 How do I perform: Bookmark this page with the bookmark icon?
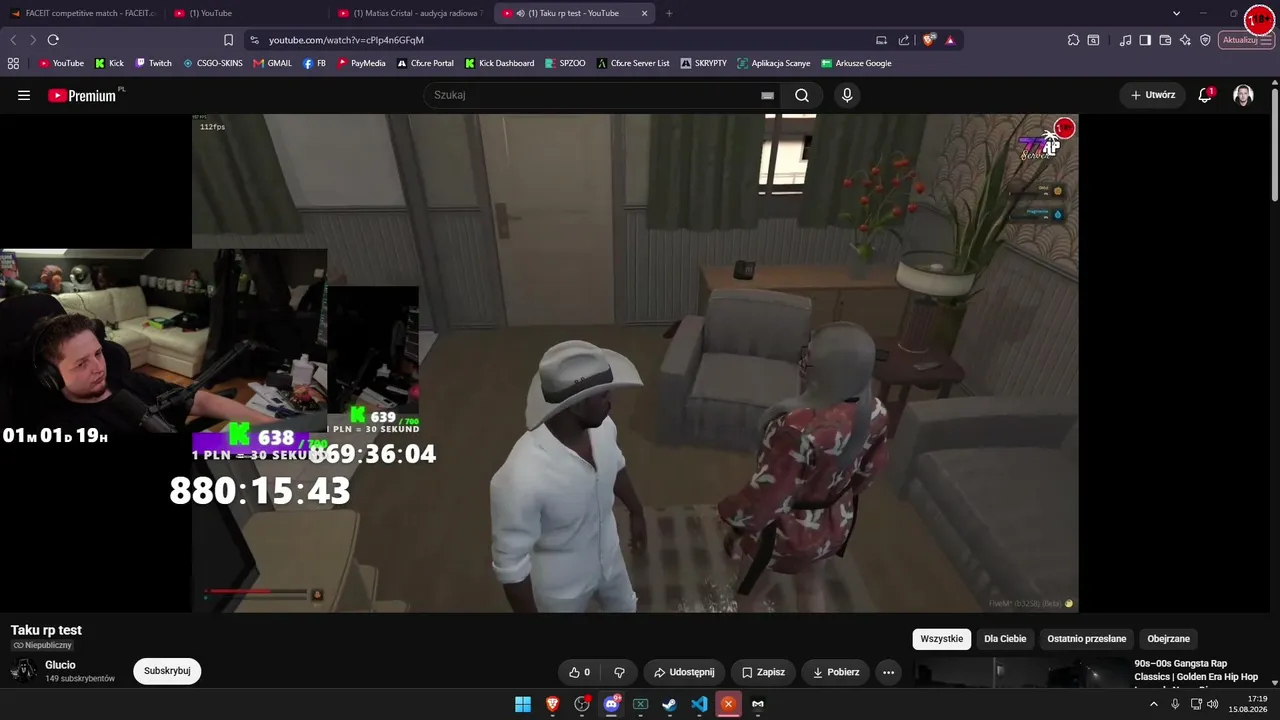pos(228,40)
